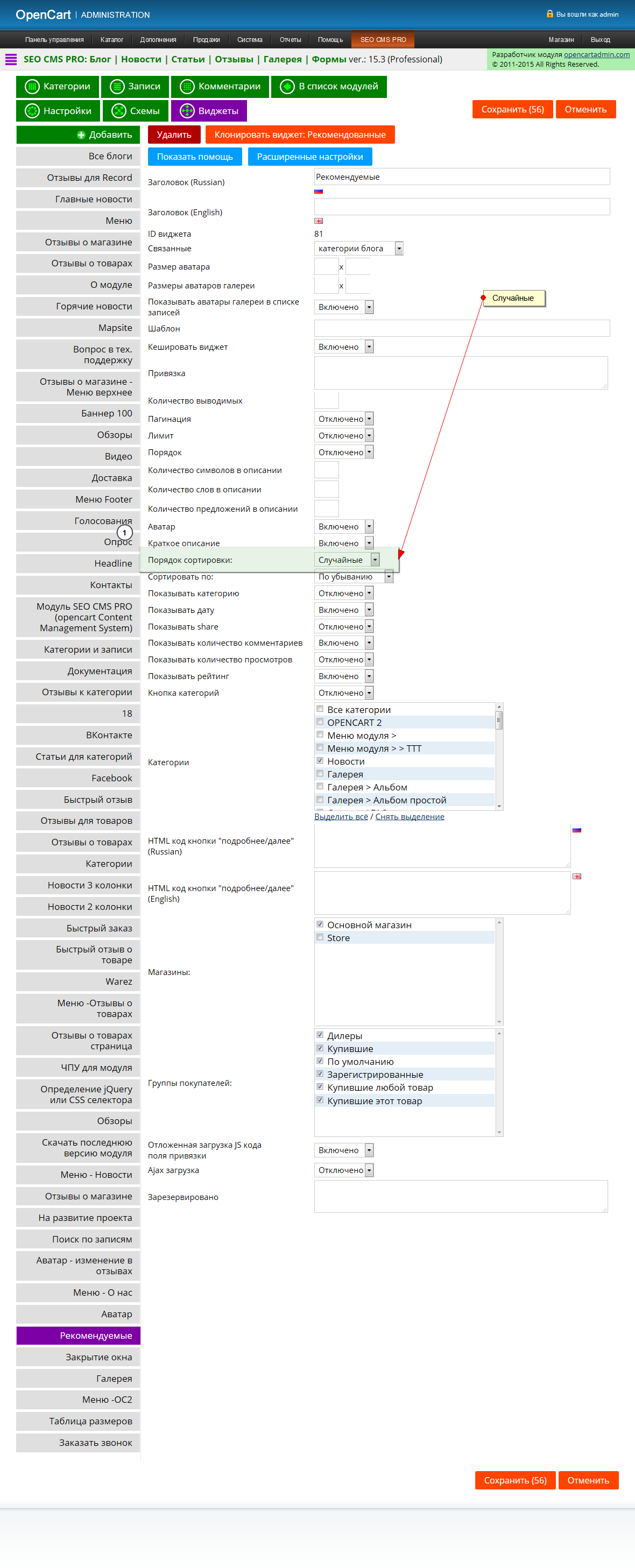Toggle the Store checkbox in Магазины
Image resolution: width=635 pixels, height=1568 pixels.
click(x=320, y=937)
